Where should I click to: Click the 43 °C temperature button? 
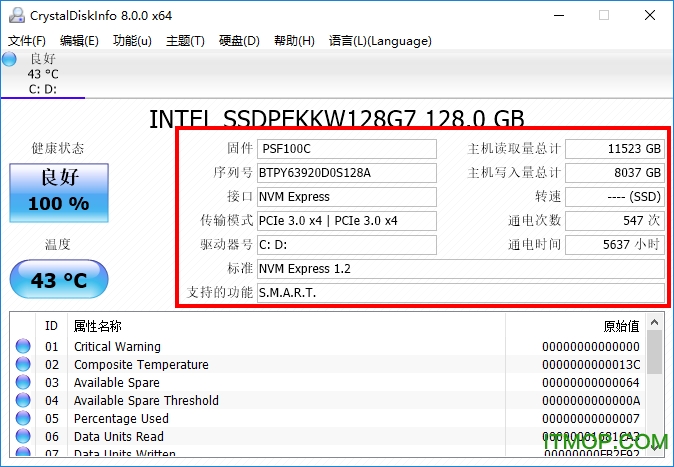click(59, 280)
